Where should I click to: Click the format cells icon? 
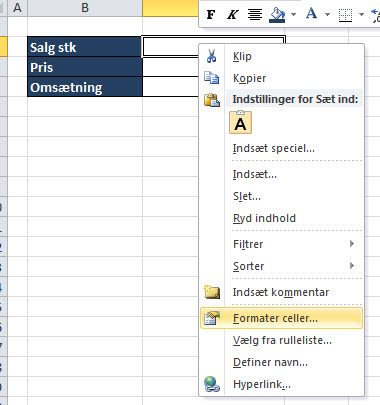click(x=212, y=318)
